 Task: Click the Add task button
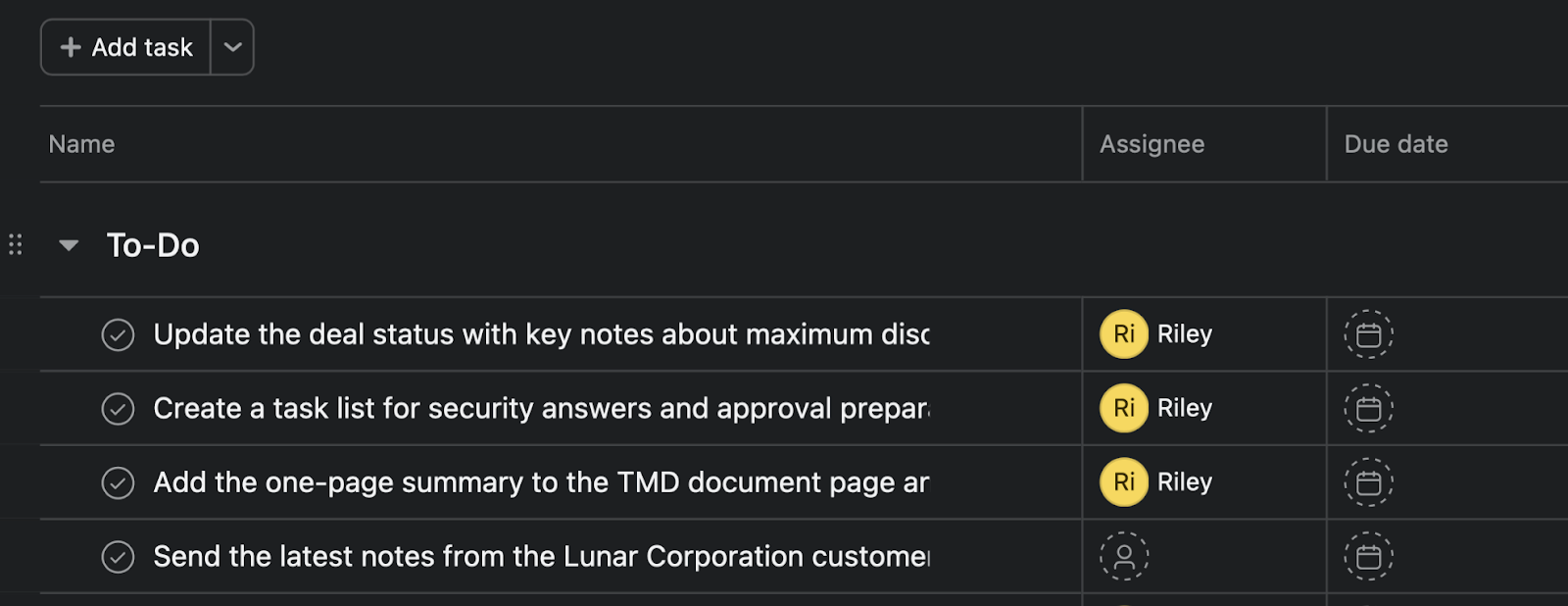click(x=126, y=47)
